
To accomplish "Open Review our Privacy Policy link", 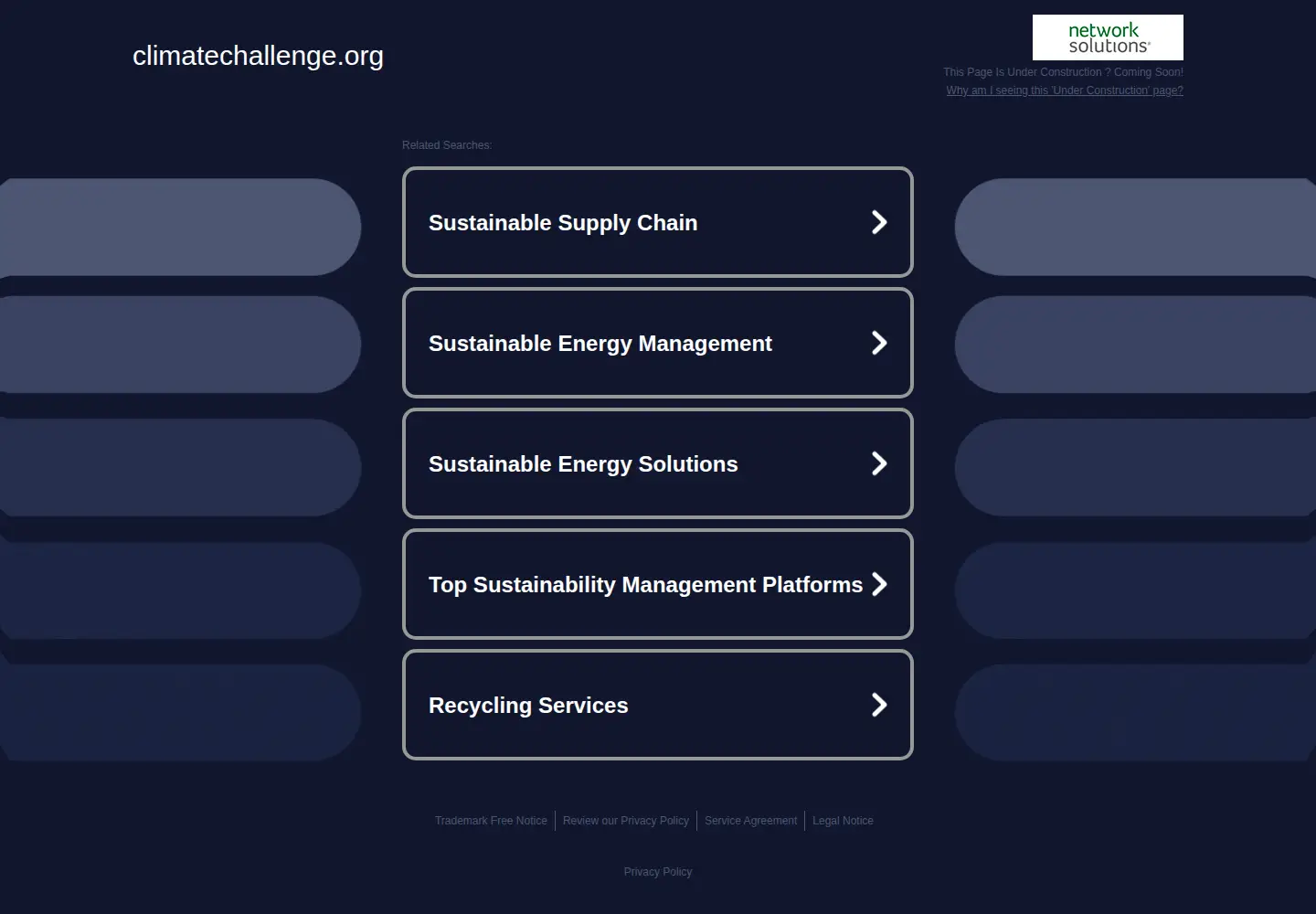I will pyautogui.click(x=626, y=821).
